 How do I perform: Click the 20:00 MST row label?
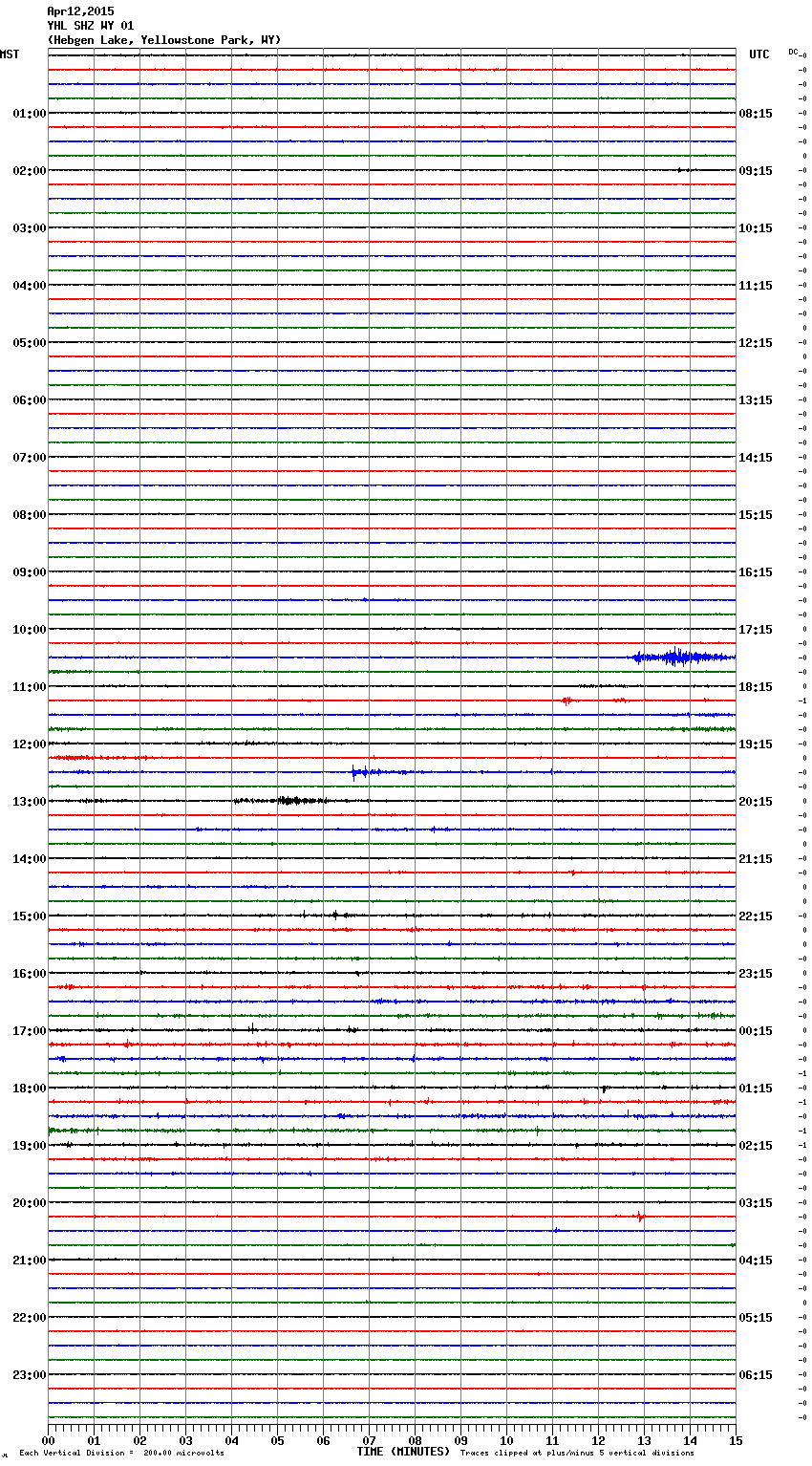(x=30, y=1203)
